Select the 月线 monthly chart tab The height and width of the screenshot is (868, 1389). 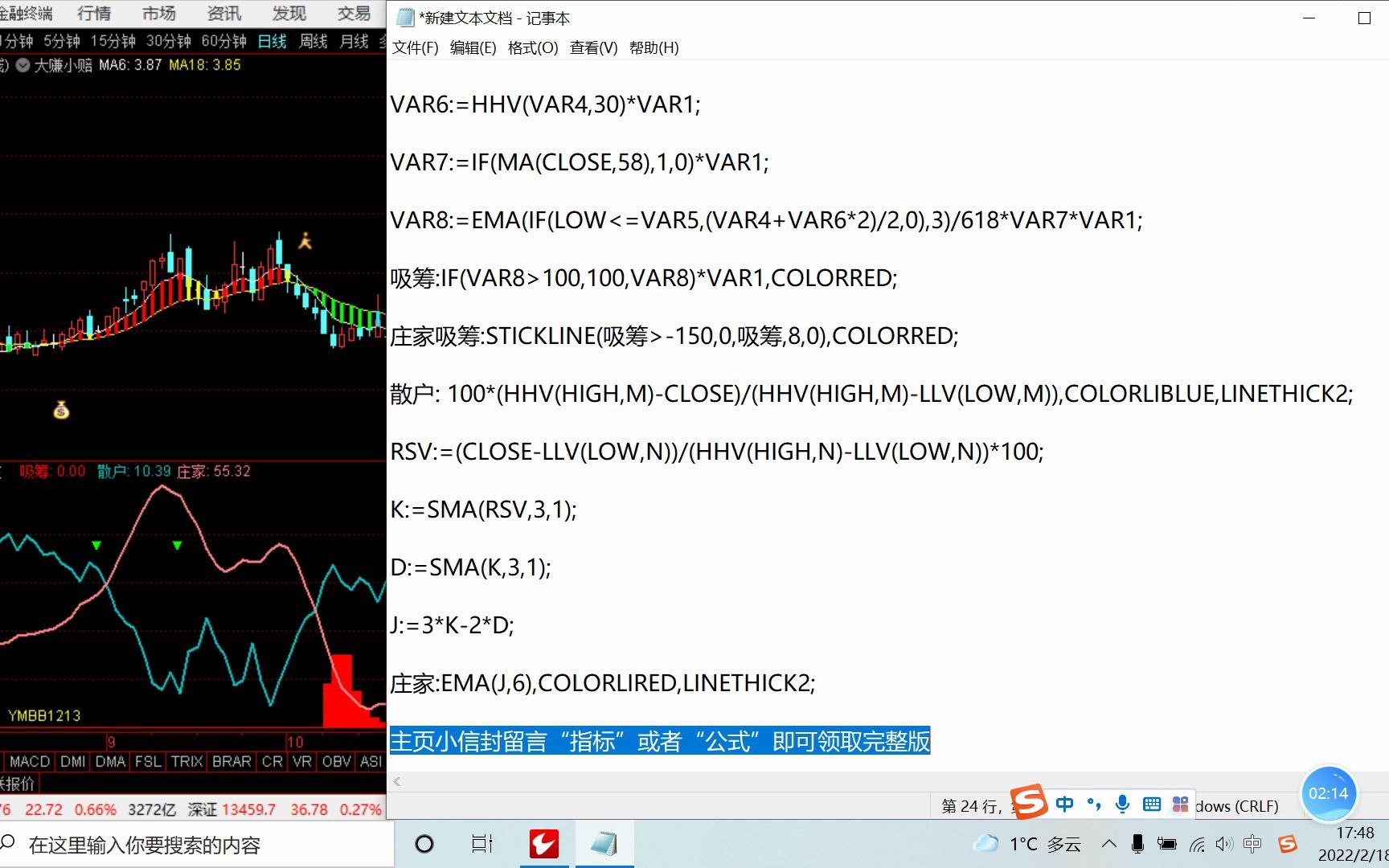[354, 41]
